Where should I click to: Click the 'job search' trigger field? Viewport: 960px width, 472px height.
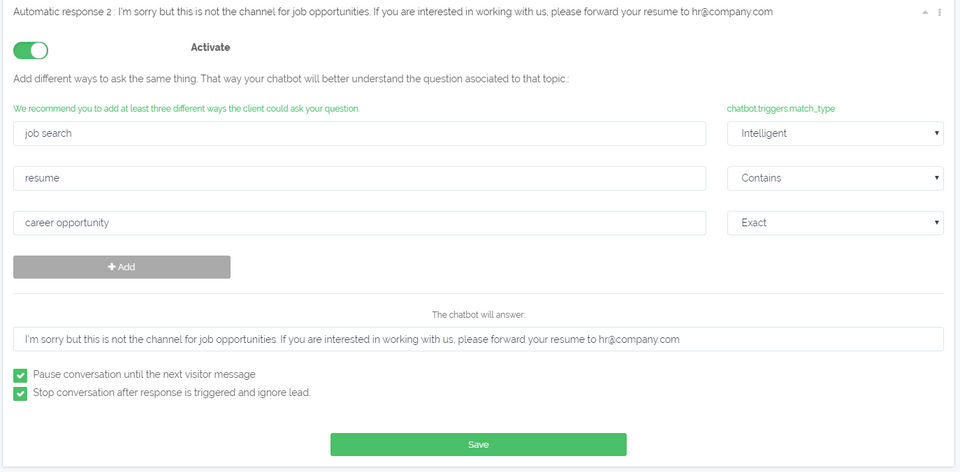tap(360, 133)
